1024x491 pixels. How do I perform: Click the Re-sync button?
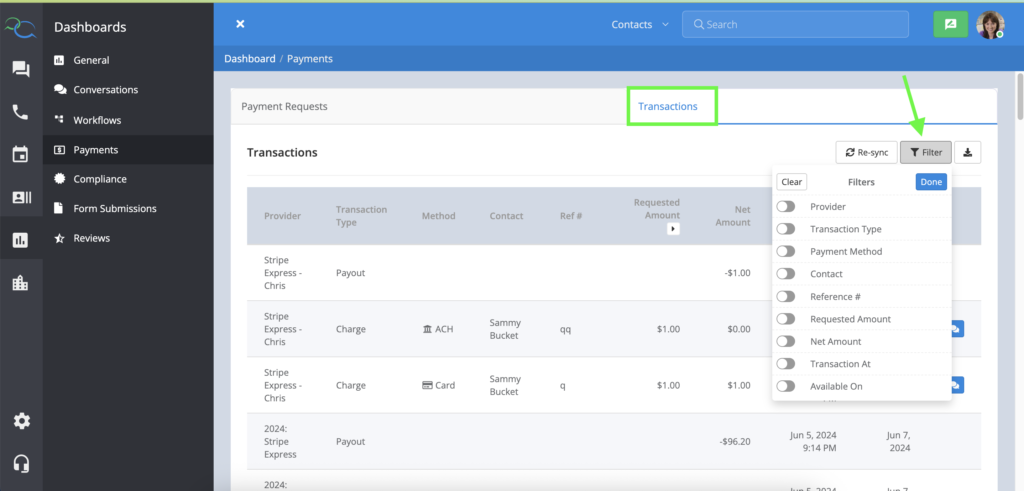point(867,152)
